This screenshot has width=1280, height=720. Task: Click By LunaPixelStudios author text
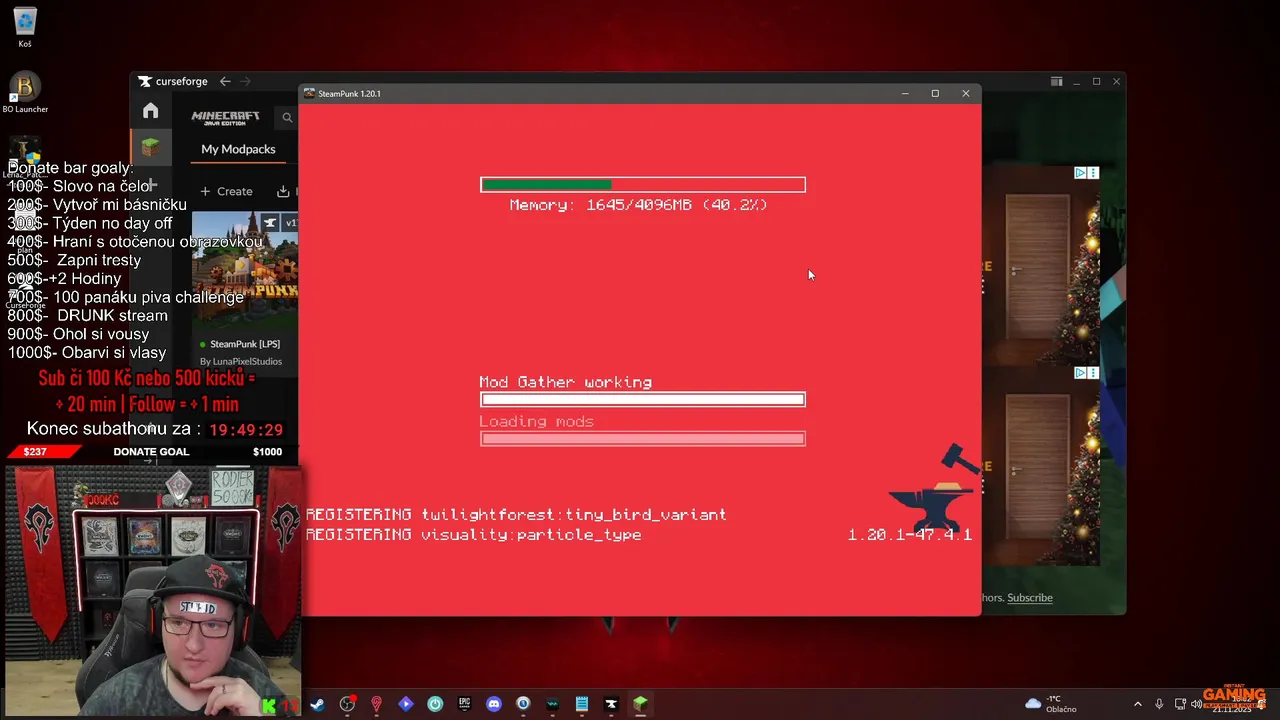point(241,361)
